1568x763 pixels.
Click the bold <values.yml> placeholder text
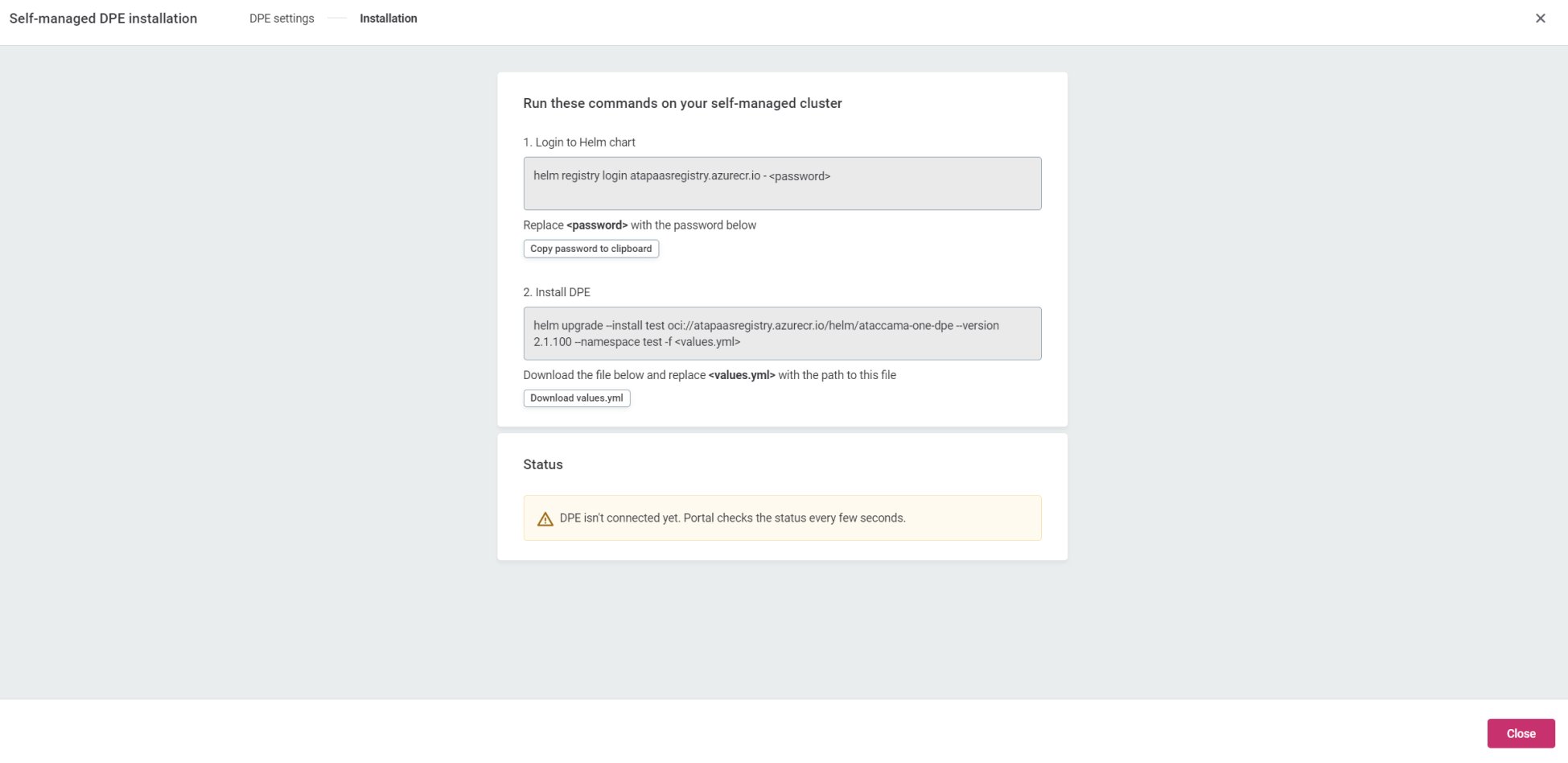741,375
